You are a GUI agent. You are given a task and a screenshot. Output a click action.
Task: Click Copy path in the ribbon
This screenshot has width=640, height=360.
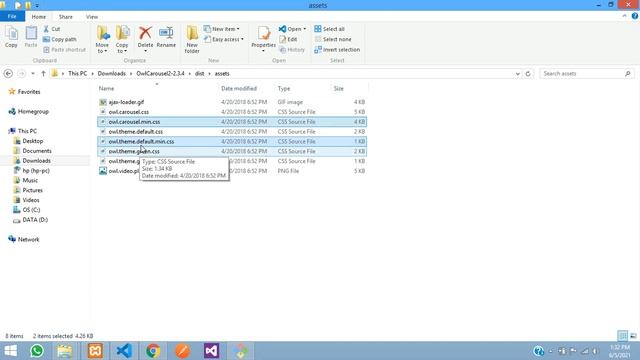click(x=60, y=39)
